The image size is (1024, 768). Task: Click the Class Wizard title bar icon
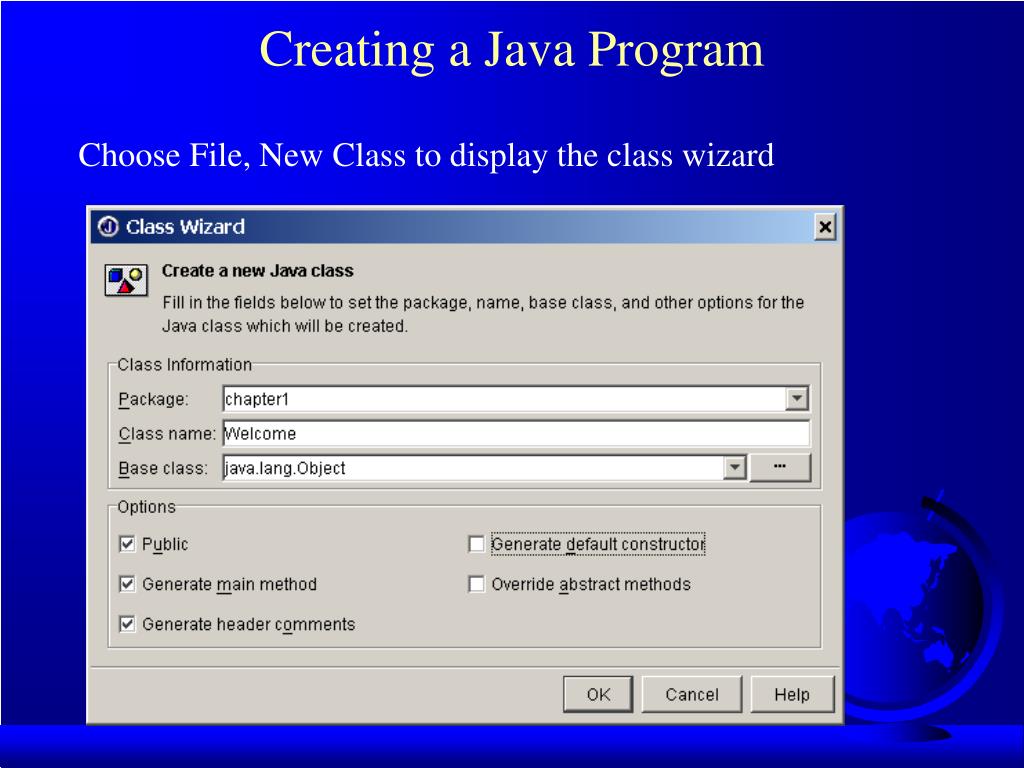pos(108,227)
